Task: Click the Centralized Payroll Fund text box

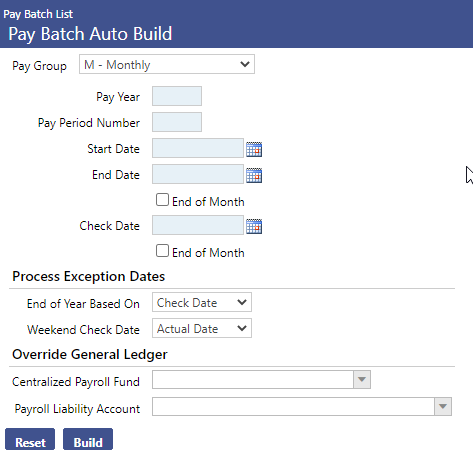Action: pyautogui.click(x=253, y=380)
